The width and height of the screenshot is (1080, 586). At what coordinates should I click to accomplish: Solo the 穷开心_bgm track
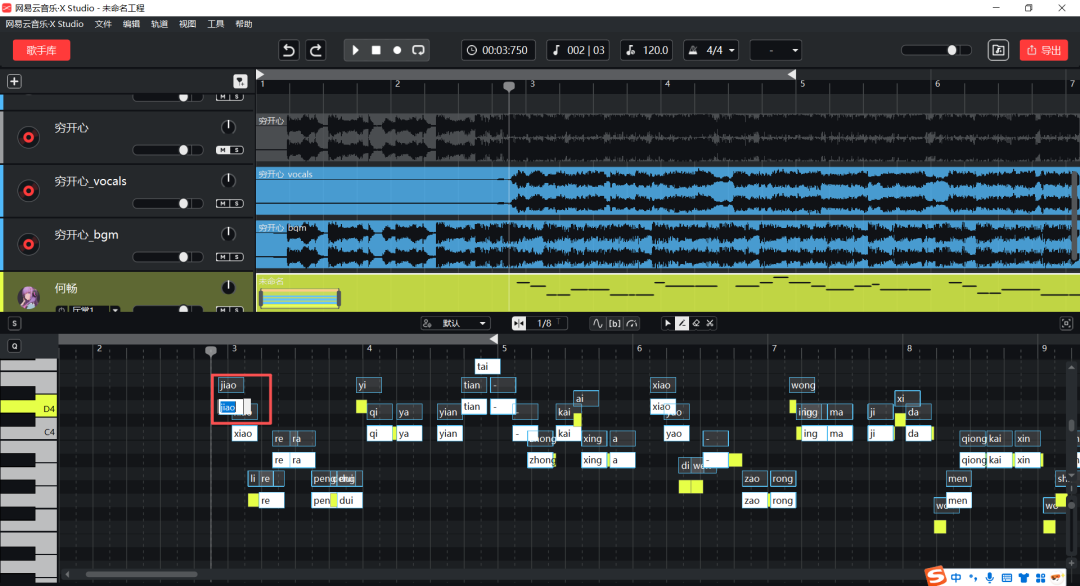click(236, 257)
